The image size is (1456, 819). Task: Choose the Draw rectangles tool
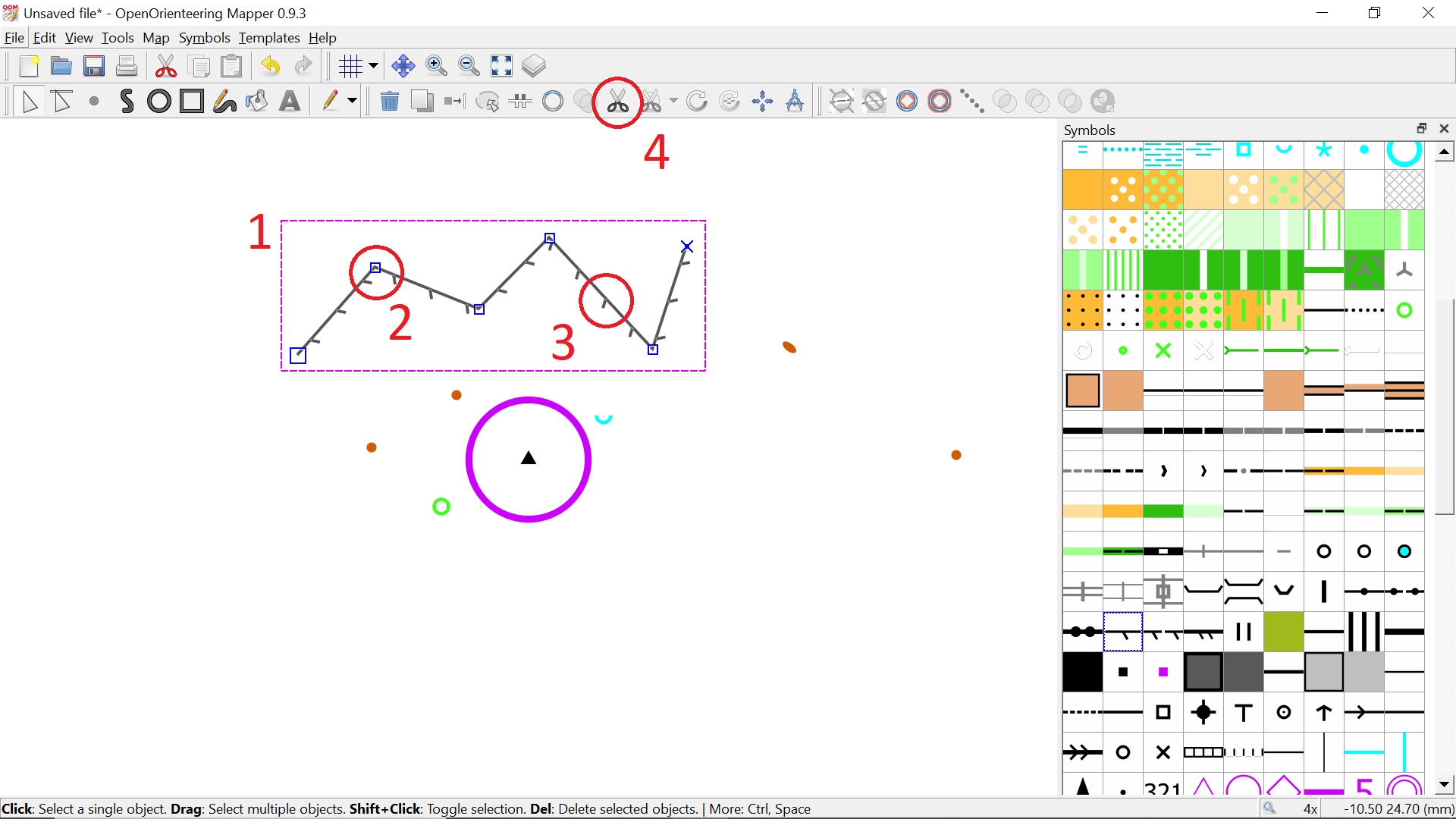192,102
